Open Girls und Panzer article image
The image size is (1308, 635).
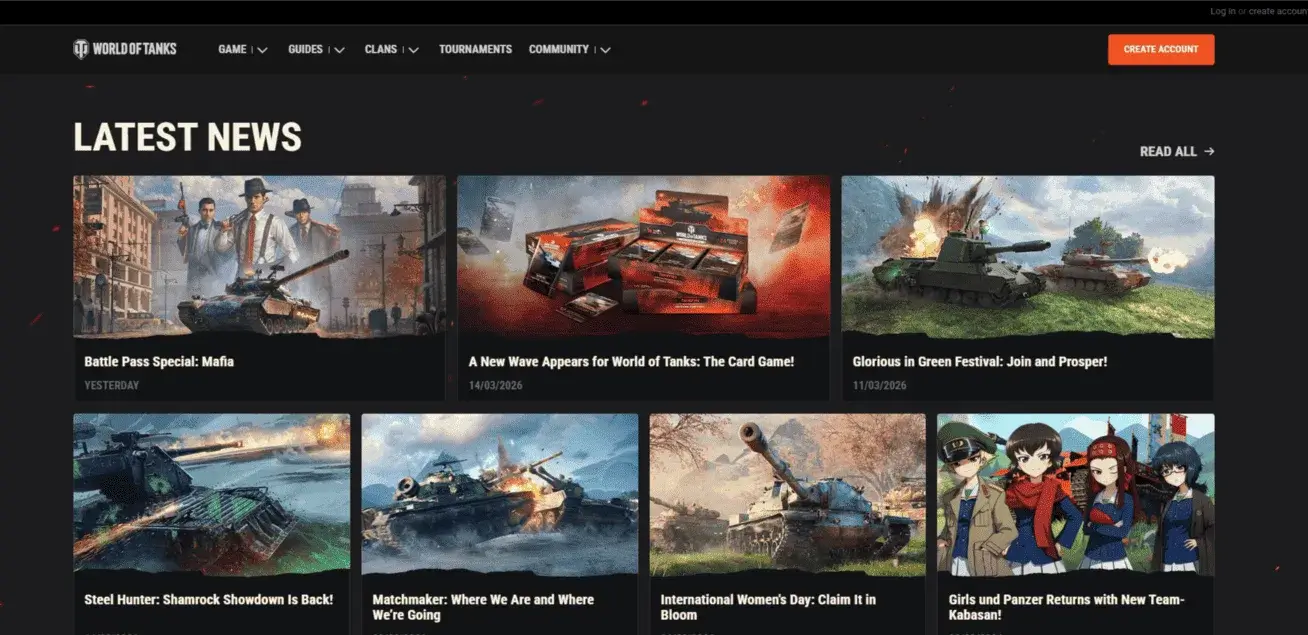click(x=1076, y=495)
